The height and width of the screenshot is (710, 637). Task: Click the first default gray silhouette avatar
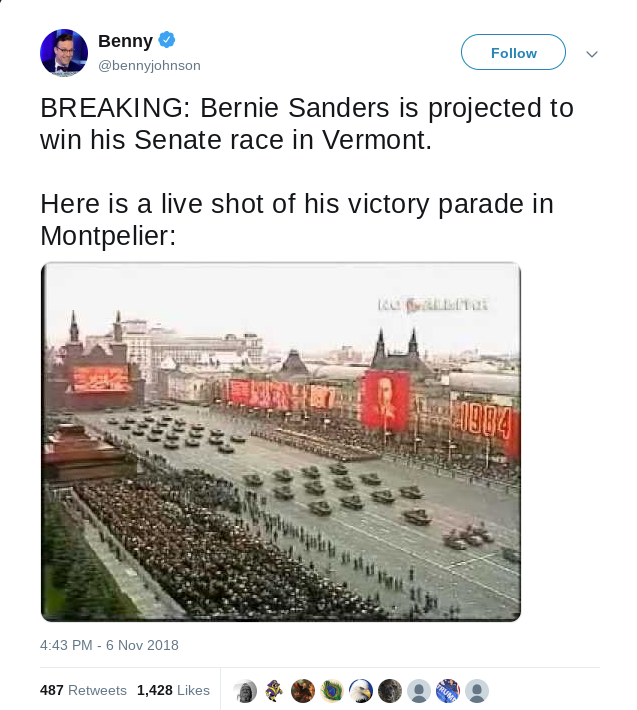(x=419, y=691)
